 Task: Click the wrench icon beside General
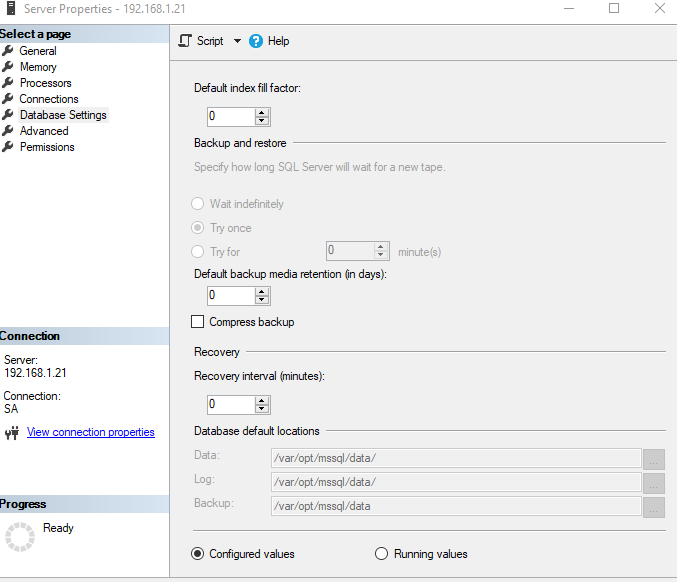[8, 51]
